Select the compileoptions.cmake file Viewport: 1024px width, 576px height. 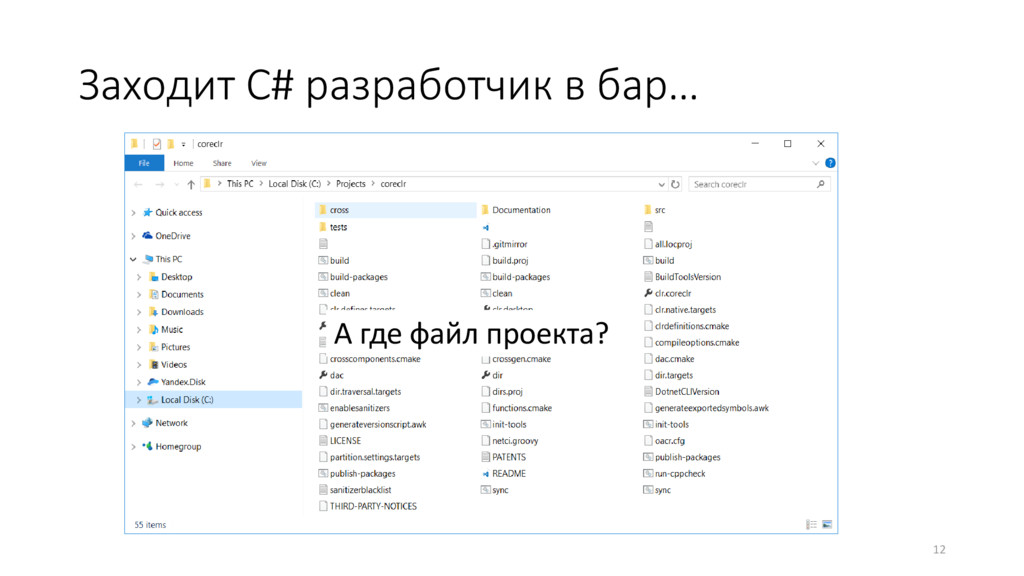click(x=697, y=342)
